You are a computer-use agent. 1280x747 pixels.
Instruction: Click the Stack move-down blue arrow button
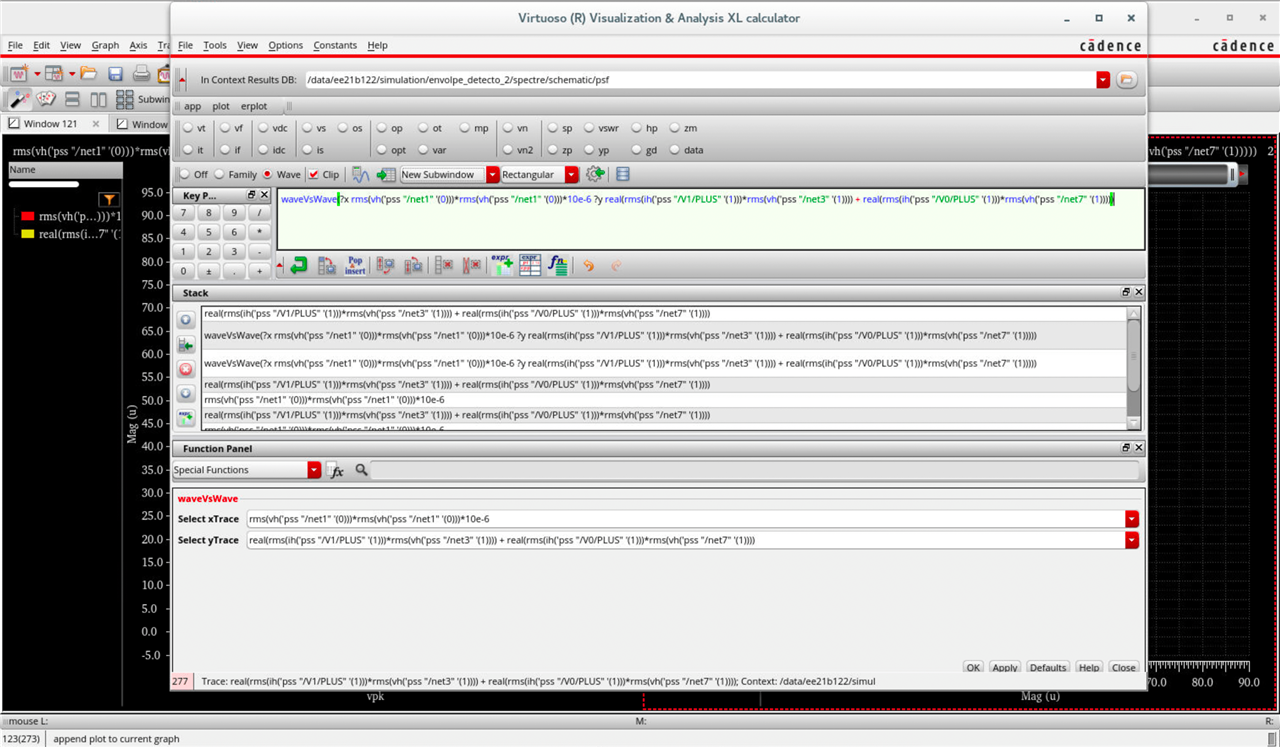tap(186, 393)
